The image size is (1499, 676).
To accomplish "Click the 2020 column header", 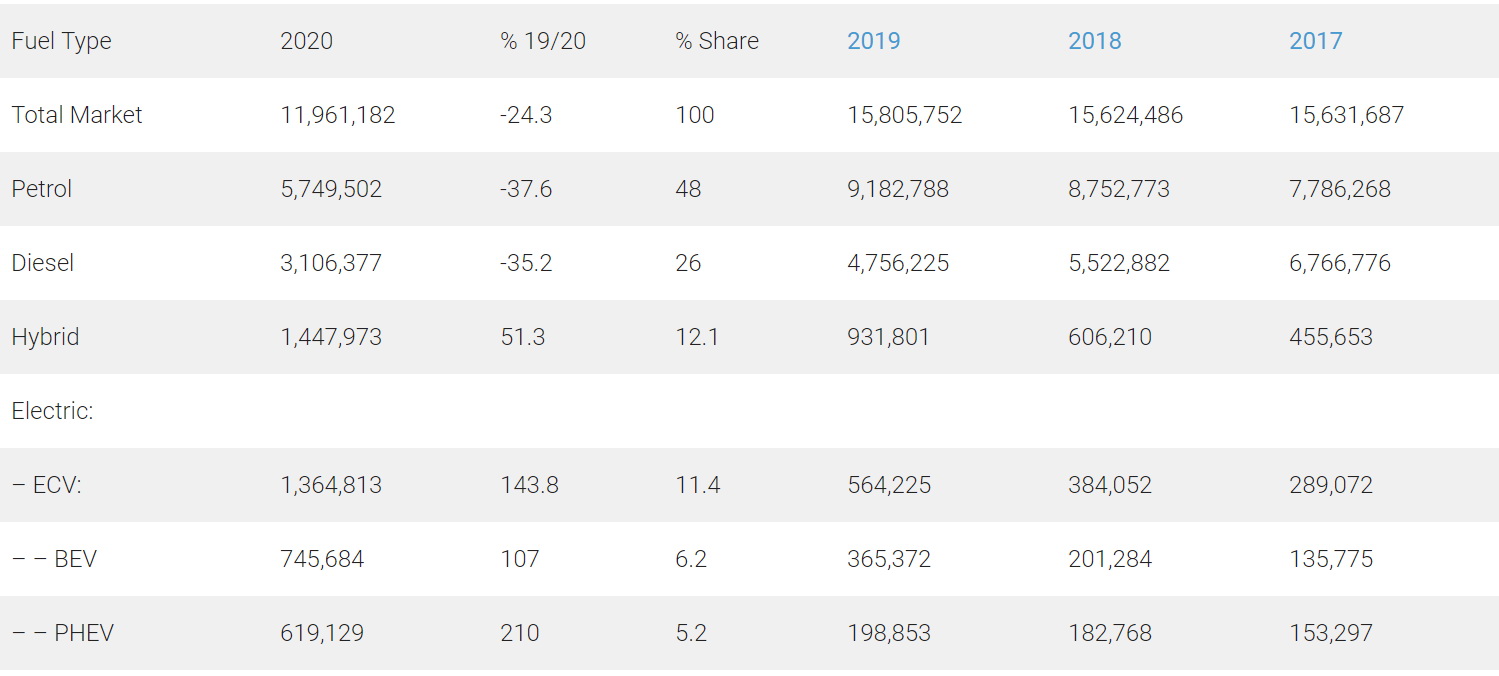I will pyautogui.click(x=306, y=41).
